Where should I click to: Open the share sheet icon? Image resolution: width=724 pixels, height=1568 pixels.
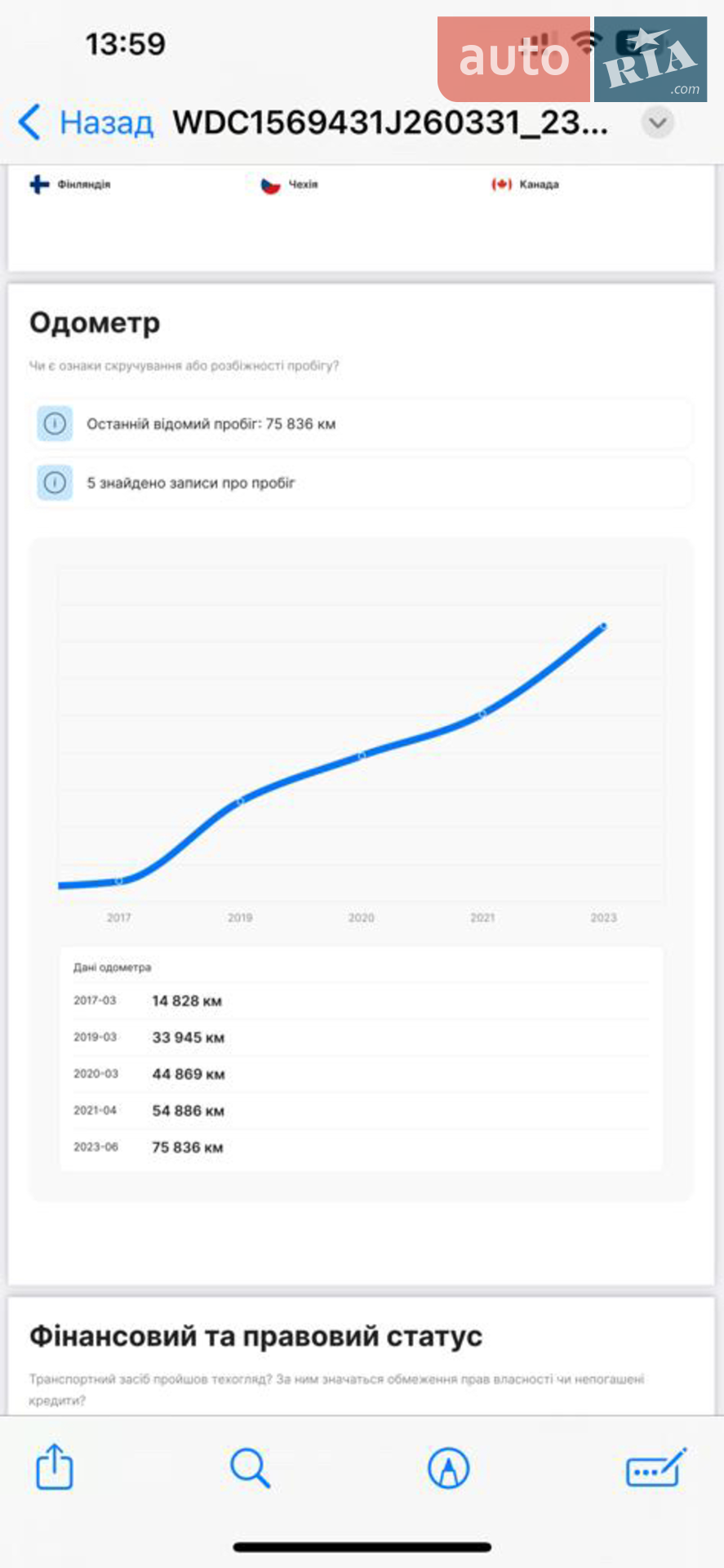click(55, 1467)
